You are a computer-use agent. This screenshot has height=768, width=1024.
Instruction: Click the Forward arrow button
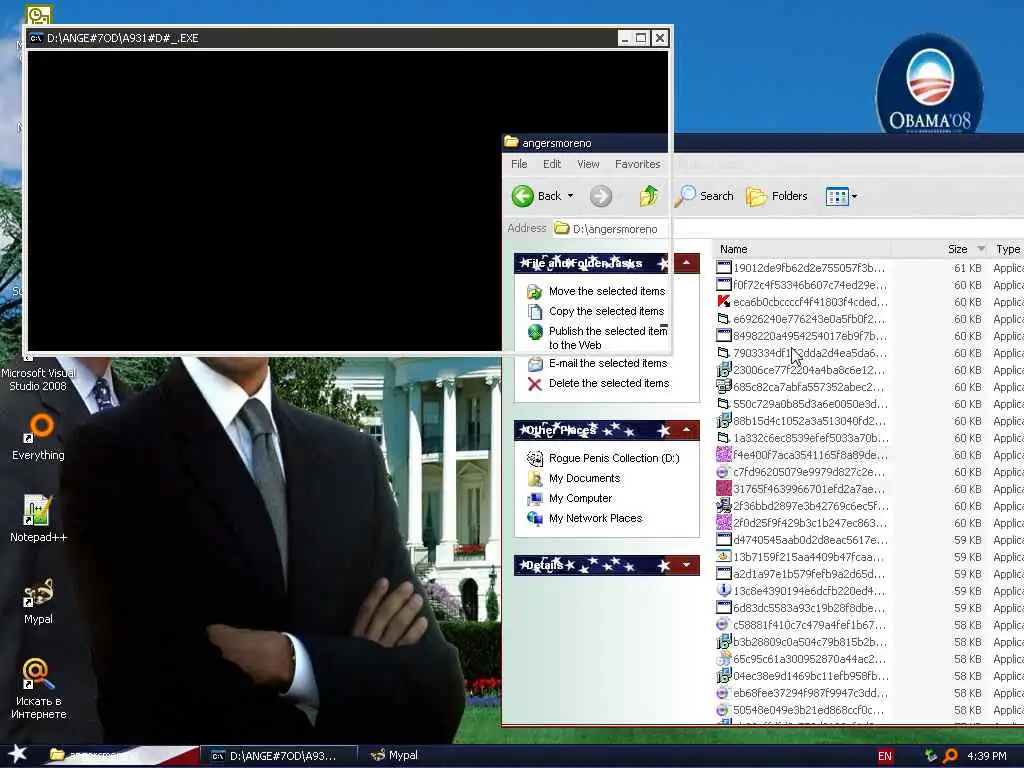tap(601, 196)
